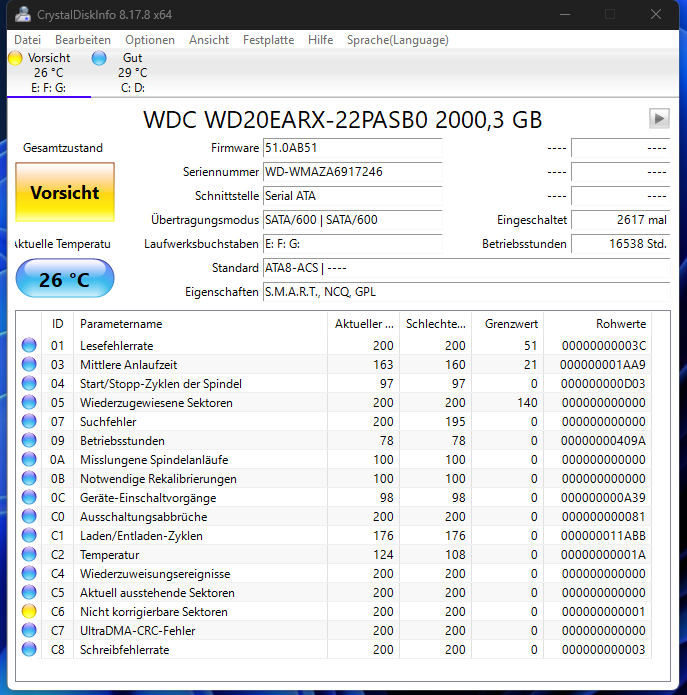Click the Grenzwert column header
This screenshot has width=687, height=695.
[x=507, y=324]
